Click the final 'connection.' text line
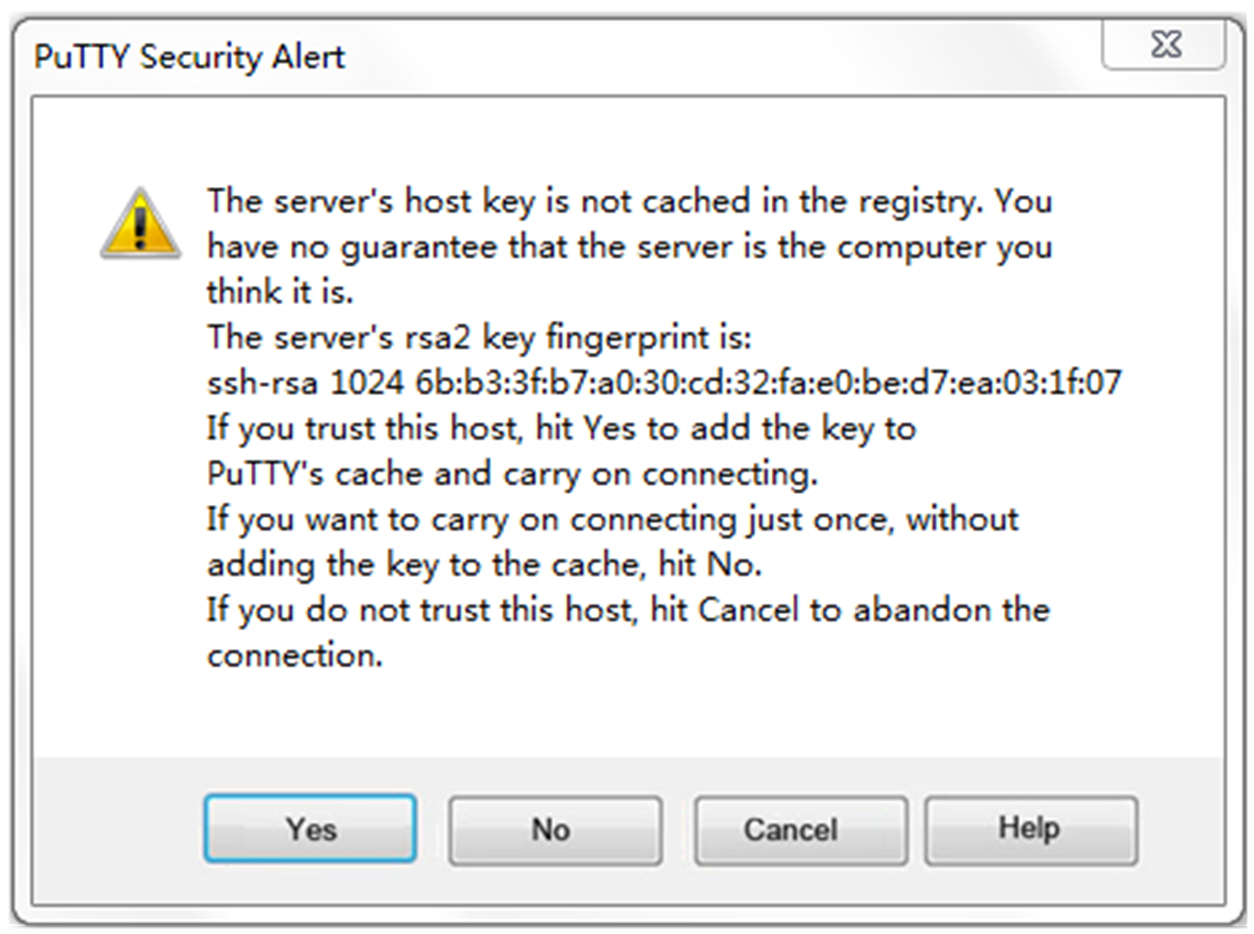1254x934 pixels. click(294, 656)
